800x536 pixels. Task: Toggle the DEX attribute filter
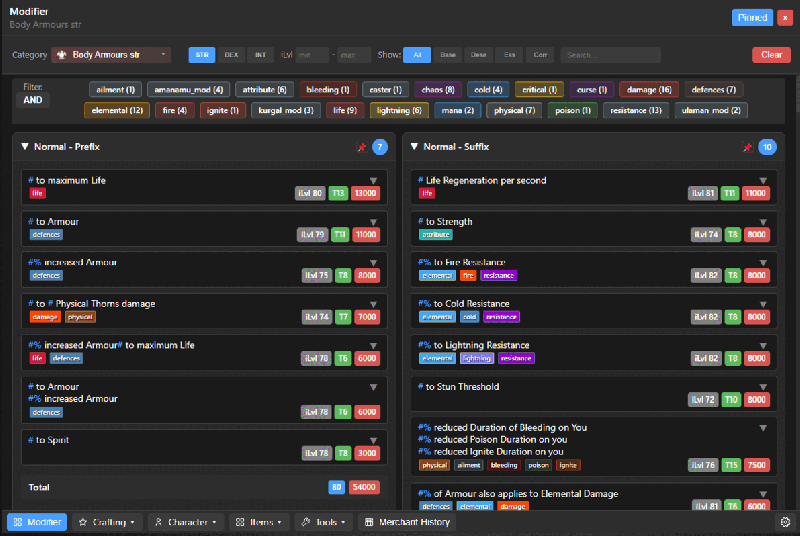tap(231, 55)
